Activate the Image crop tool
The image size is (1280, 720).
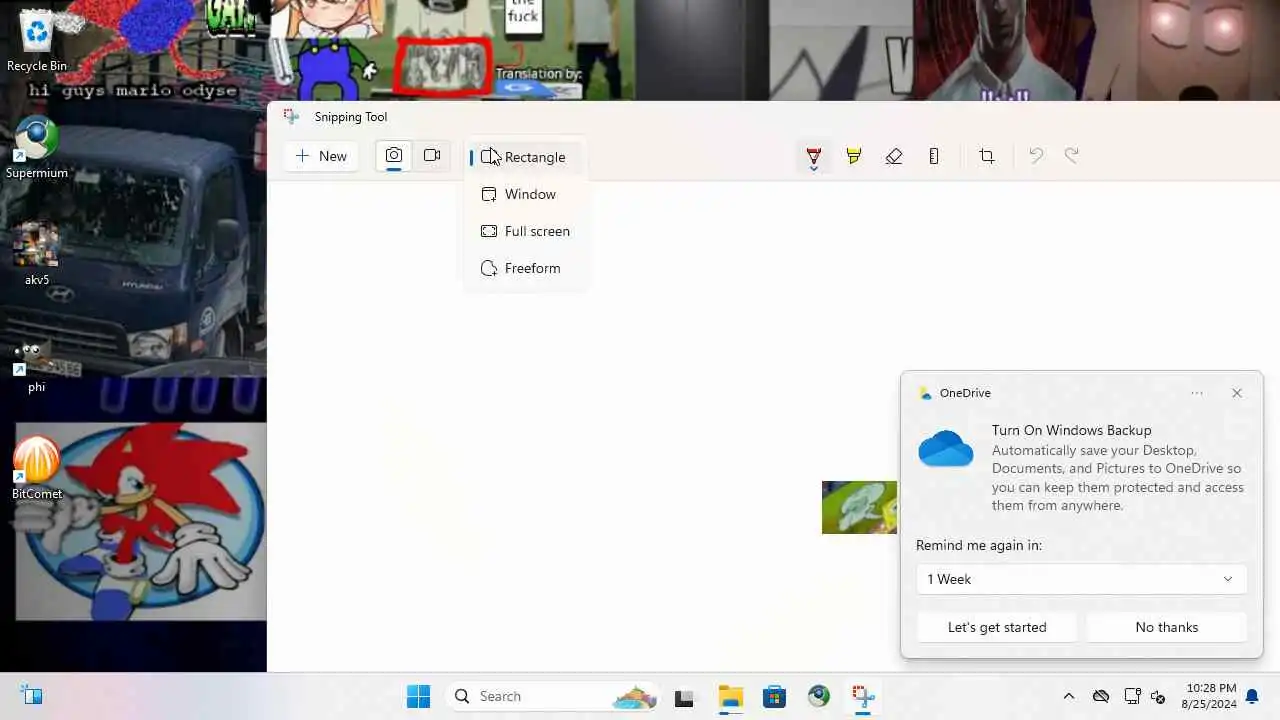(x=987, y=156)
